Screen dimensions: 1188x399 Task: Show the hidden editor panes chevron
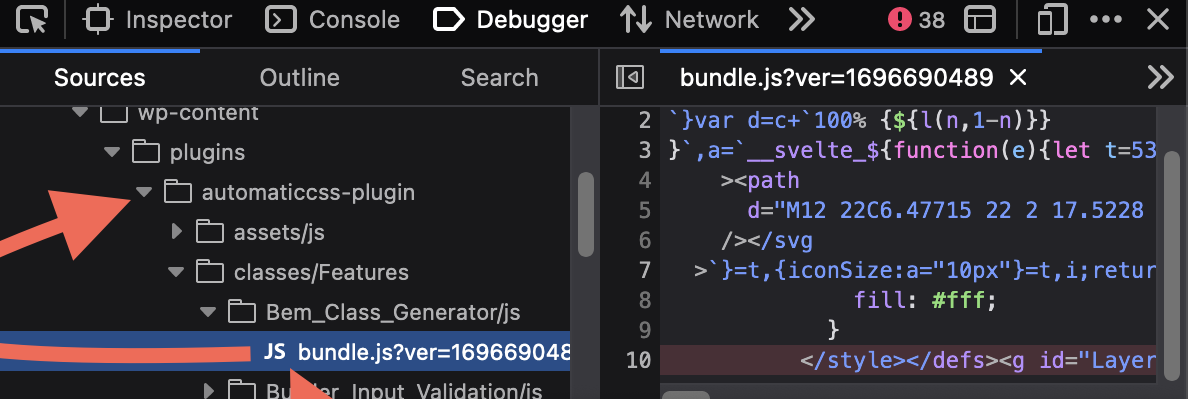coord(1160,77)
